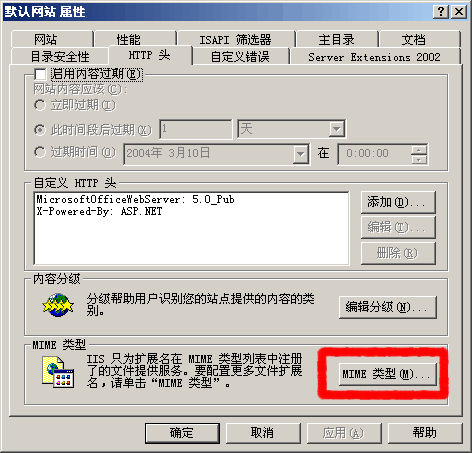The image size is (472, 453).
Task: Click the question mark help icon in title bar
Action: pos(441,12)
